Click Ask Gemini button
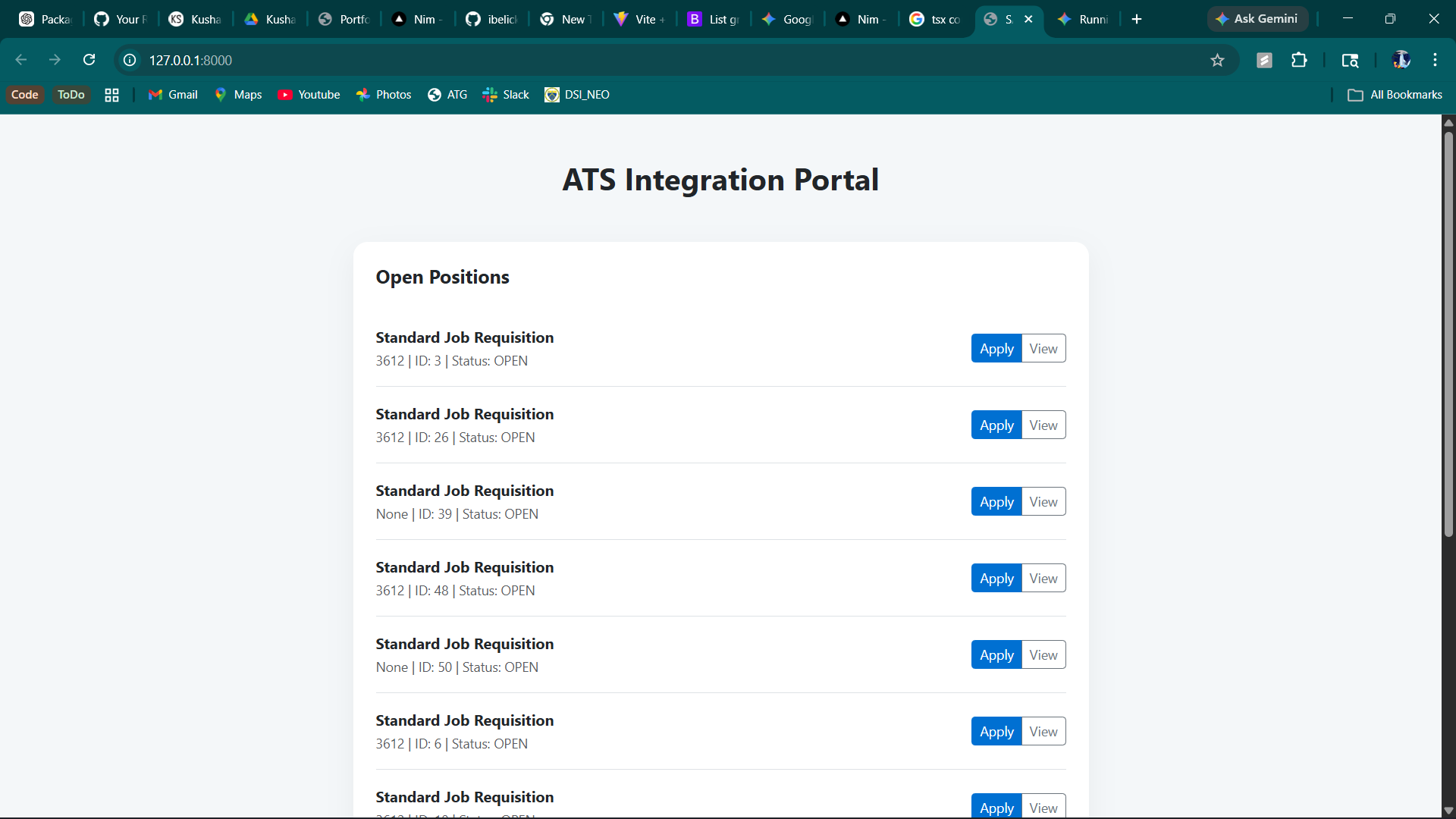 (1257, 19)
